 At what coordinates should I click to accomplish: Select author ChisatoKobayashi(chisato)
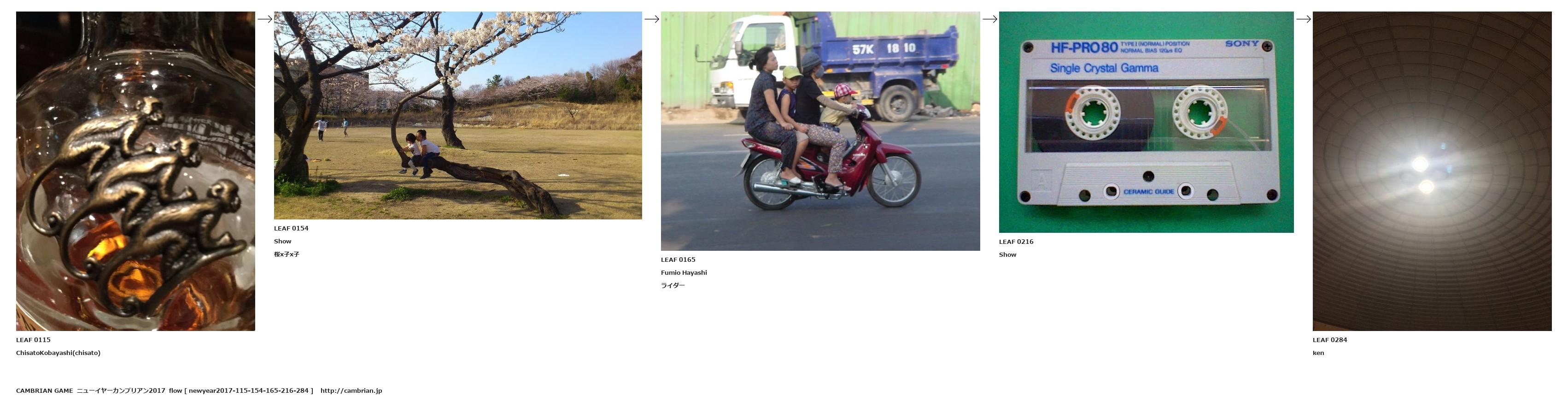(x=59, y=353)
